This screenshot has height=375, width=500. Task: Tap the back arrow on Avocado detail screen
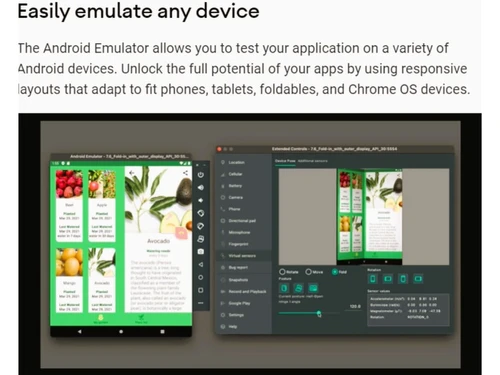pos(131,173)
